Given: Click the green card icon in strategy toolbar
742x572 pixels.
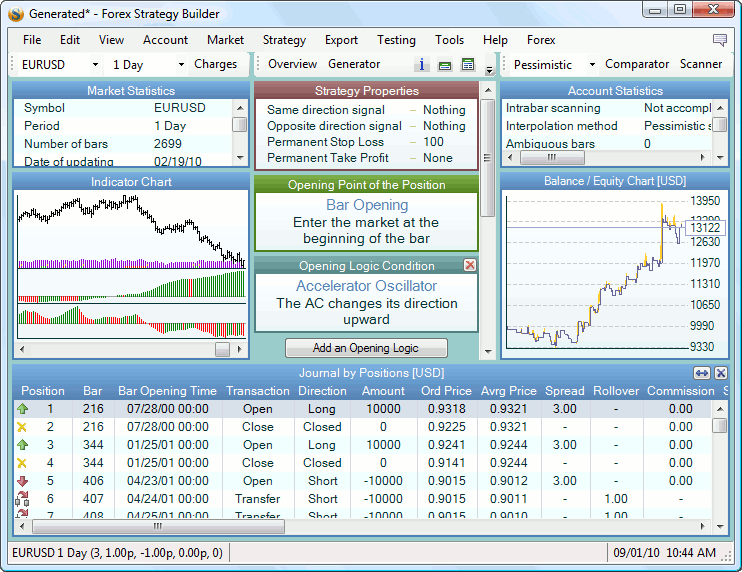Looking at the screenshot, I should [x=445, y=65].
